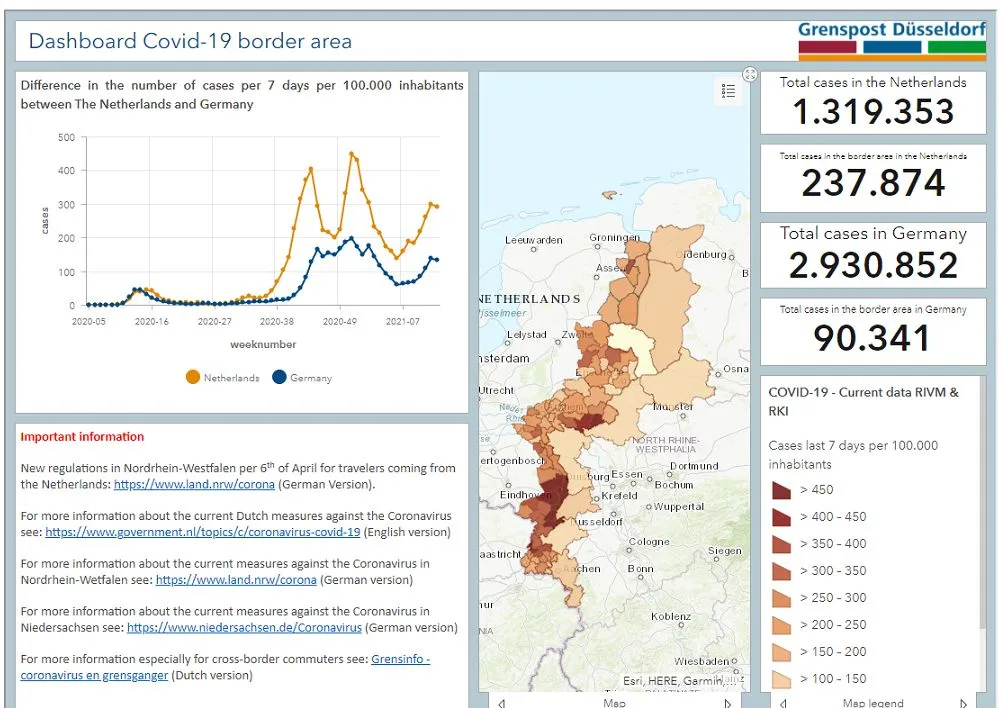
Task: Click the circular fullscreen expand icon on the map
Action: (749, 73)
